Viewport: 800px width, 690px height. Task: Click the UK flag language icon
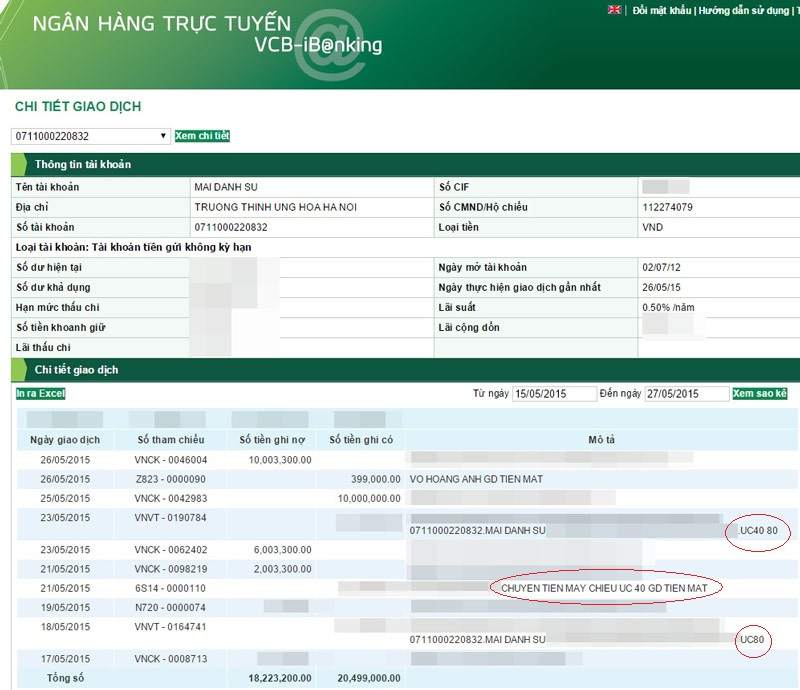tap(614, 10)
